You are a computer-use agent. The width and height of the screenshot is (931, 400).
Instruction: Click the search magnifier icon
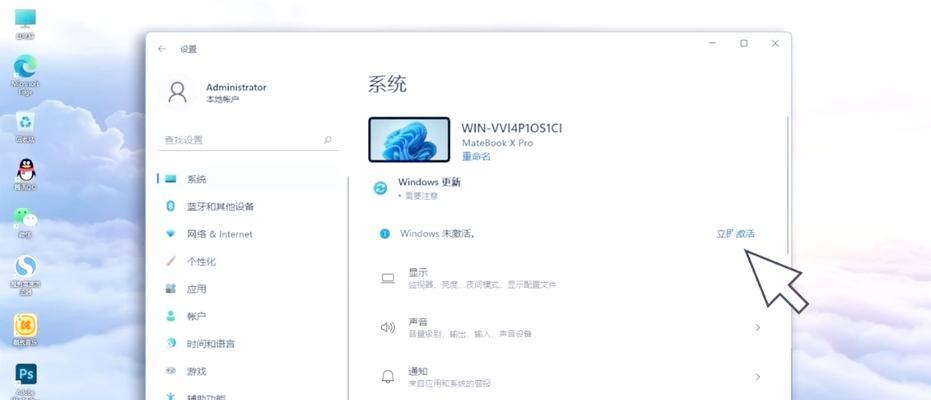(x=327, y=140)
